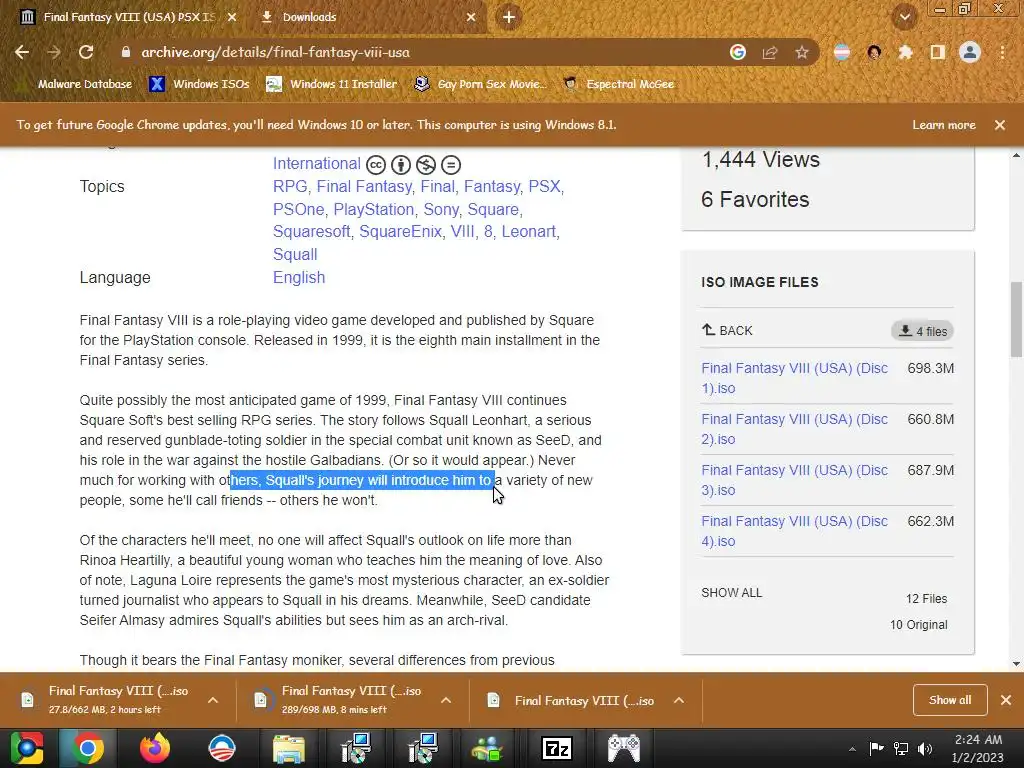Click the network tray icon

901,748
